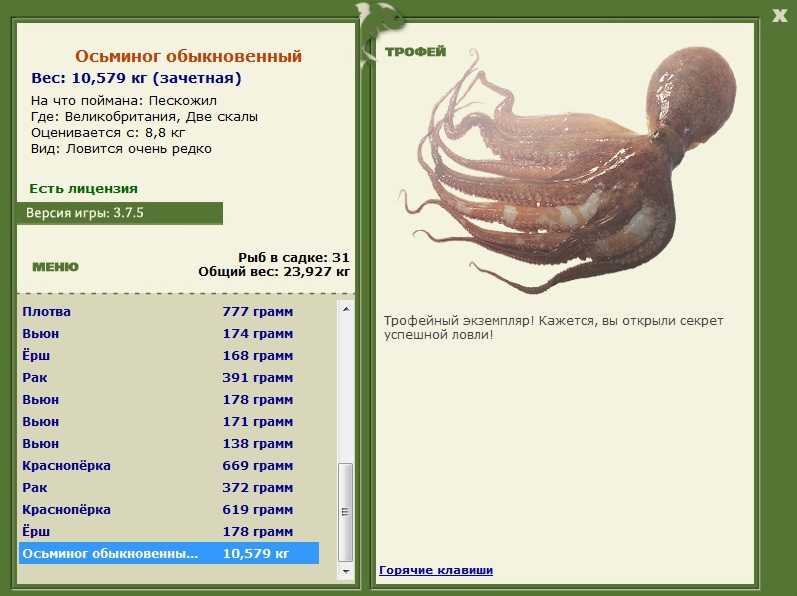Click the scrollbar down arrow in fish list
Screen dimensions: 797x596
point(346,571)
